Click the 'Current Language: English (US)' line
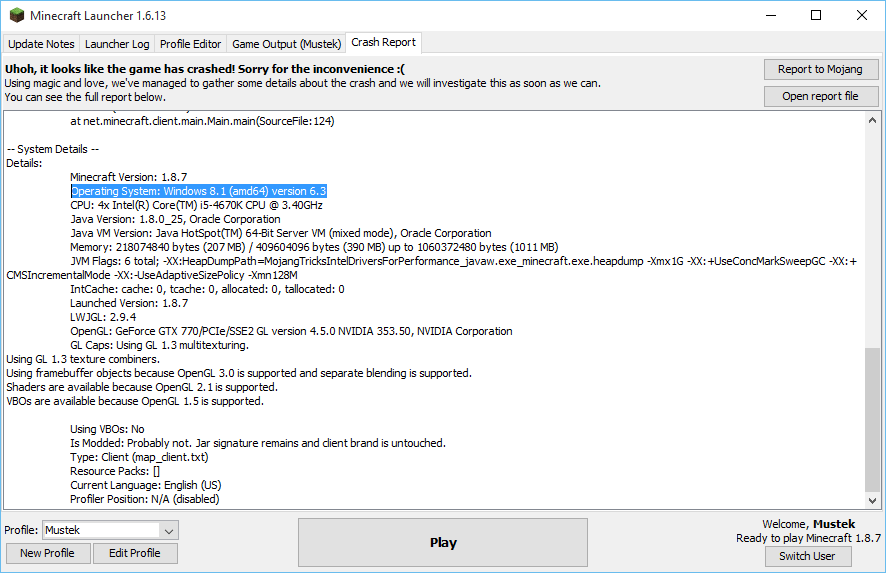This screenshot has height=573, width=886. point(146,485)
